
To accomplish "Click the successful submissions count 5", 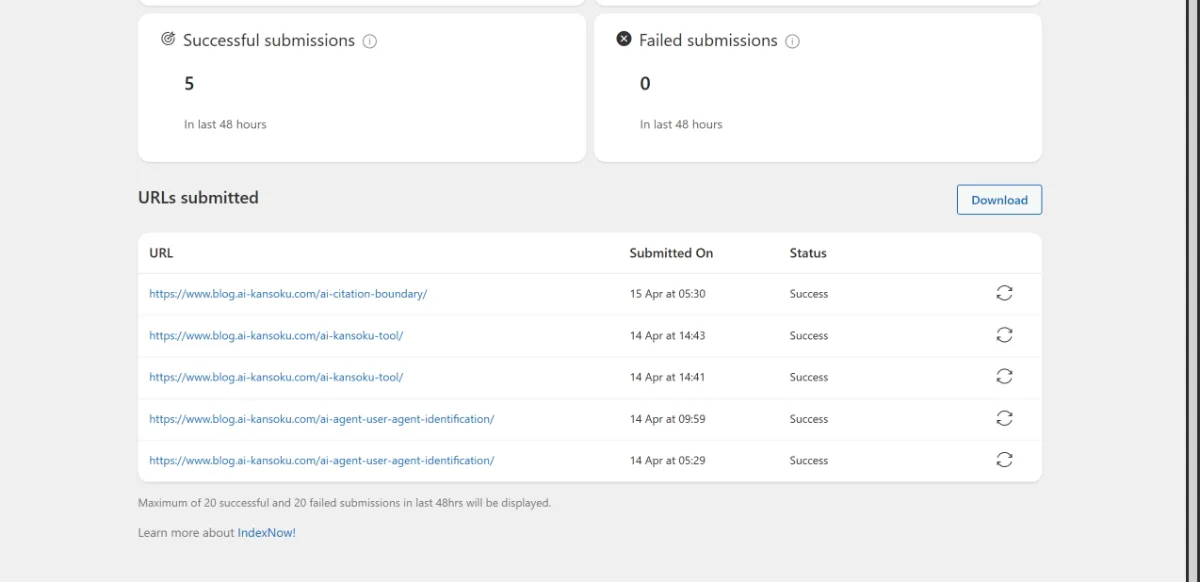I will click(x=189, y=84).
